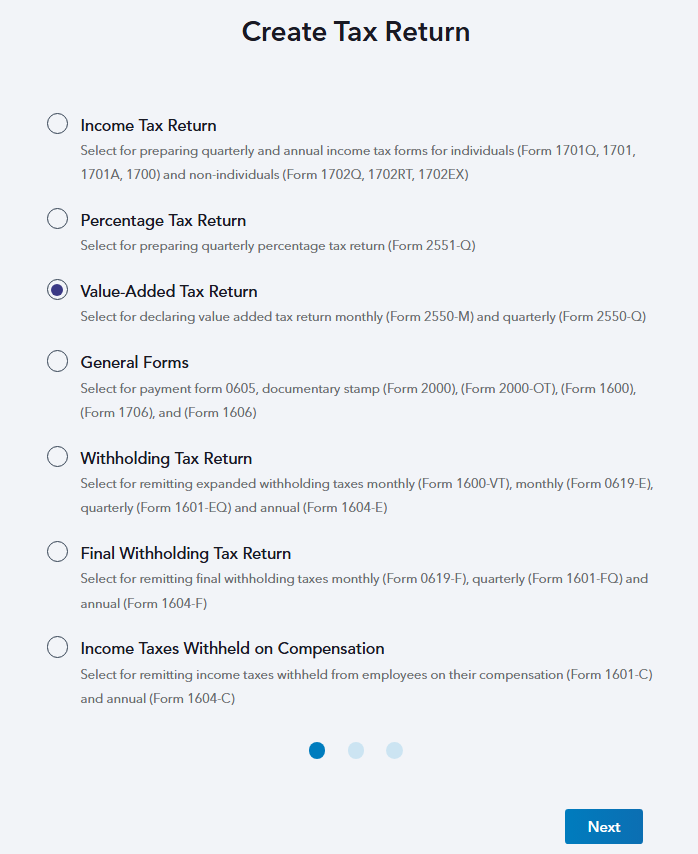This screenshot has width=698, height=854.
Task: Click the Income Tax Return label text
Action: 149,126
